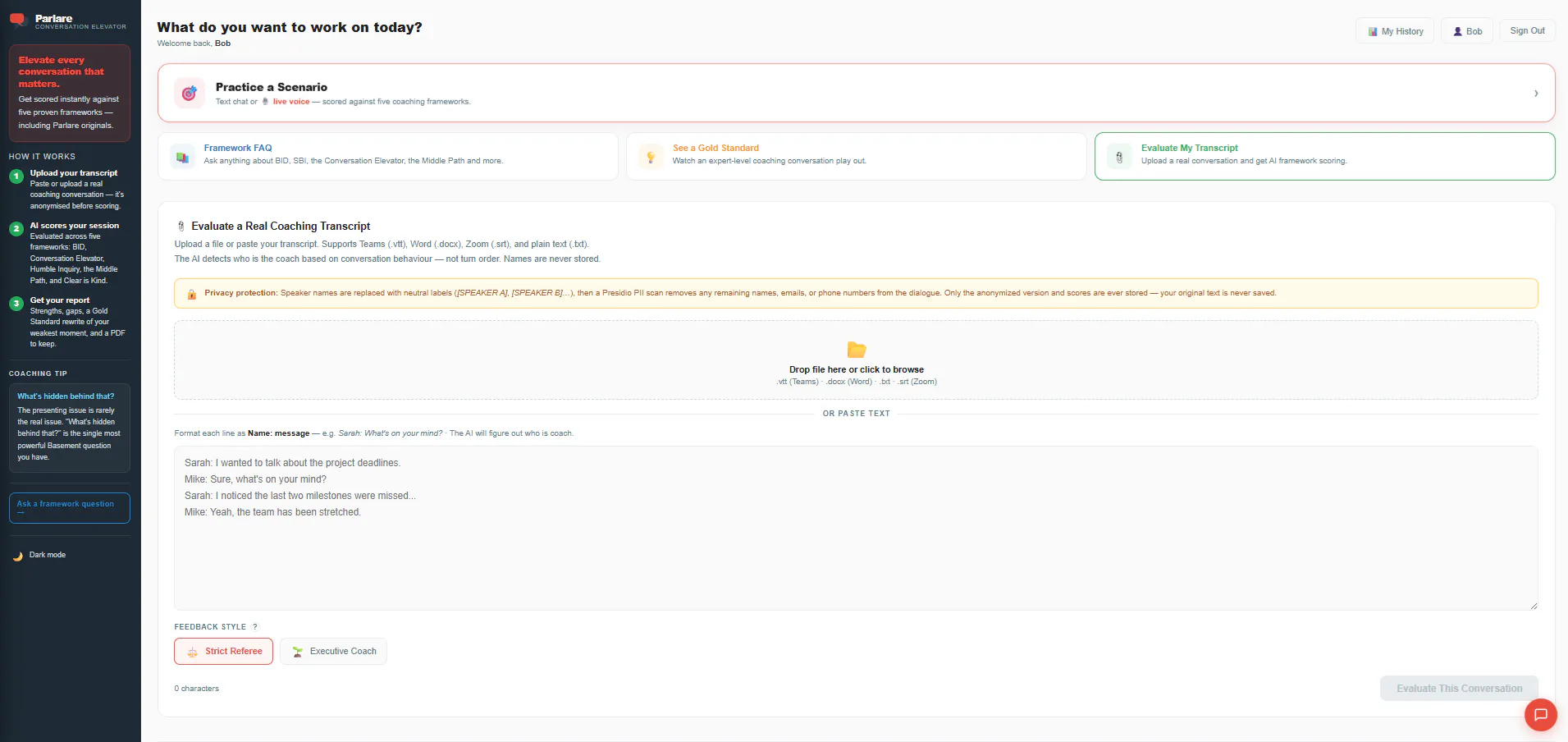Click the Framework FAQ books icon
The height and width of the screenshot is (742, 1568).
(x=182, y=156)
